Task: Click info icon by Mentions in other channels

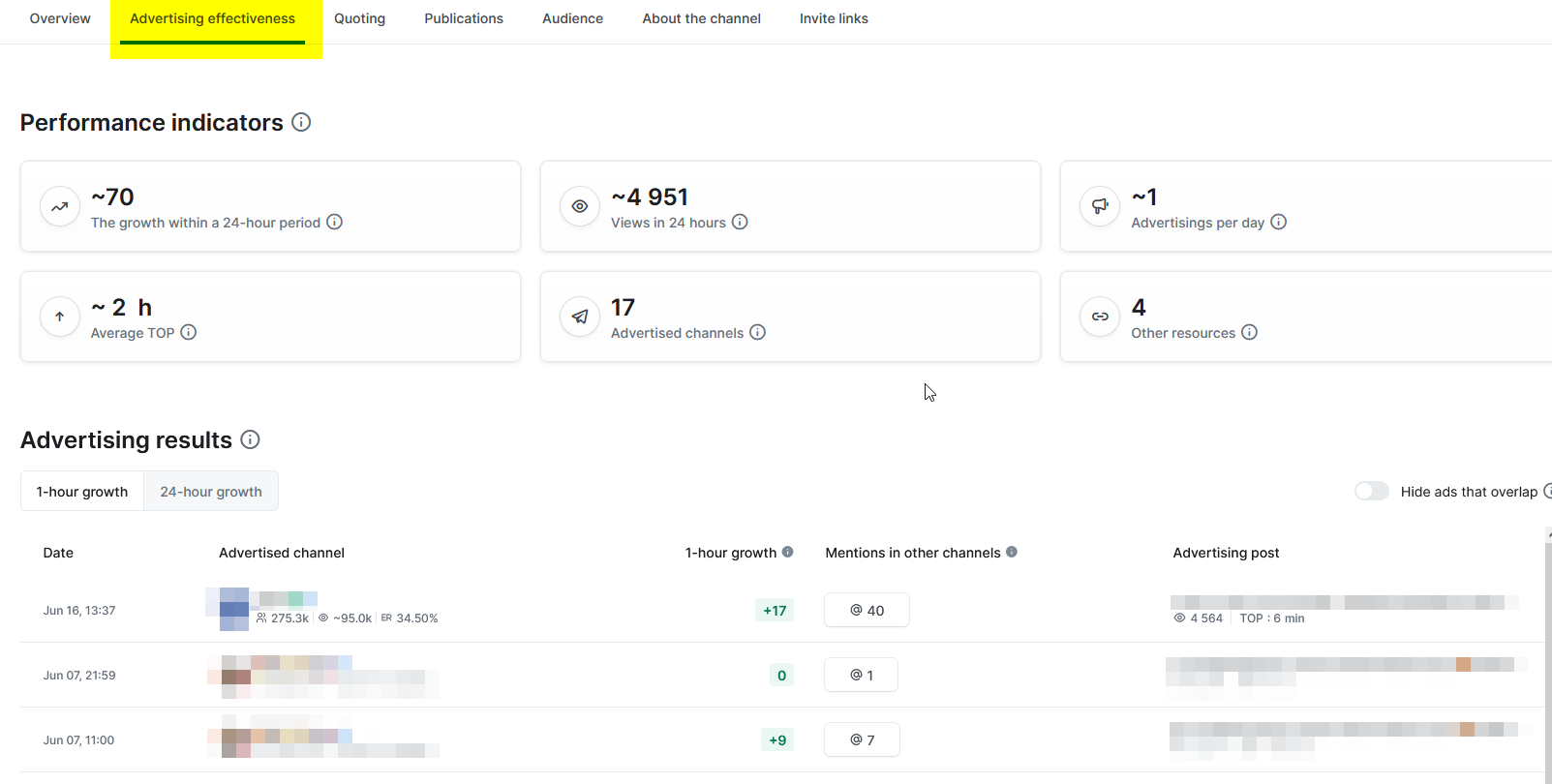Action: click(x=1011, y=552)
